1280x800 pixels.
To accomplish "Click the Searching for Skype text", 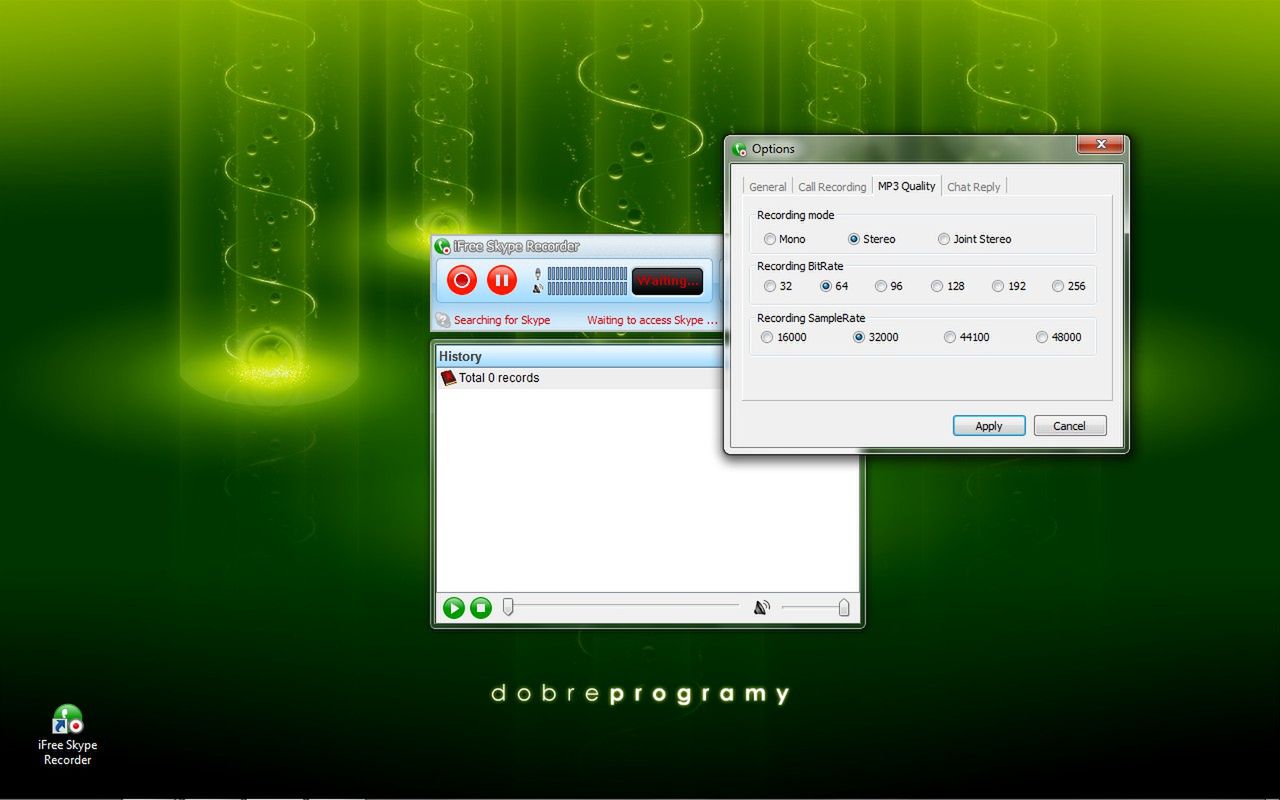I will [502, 320].
